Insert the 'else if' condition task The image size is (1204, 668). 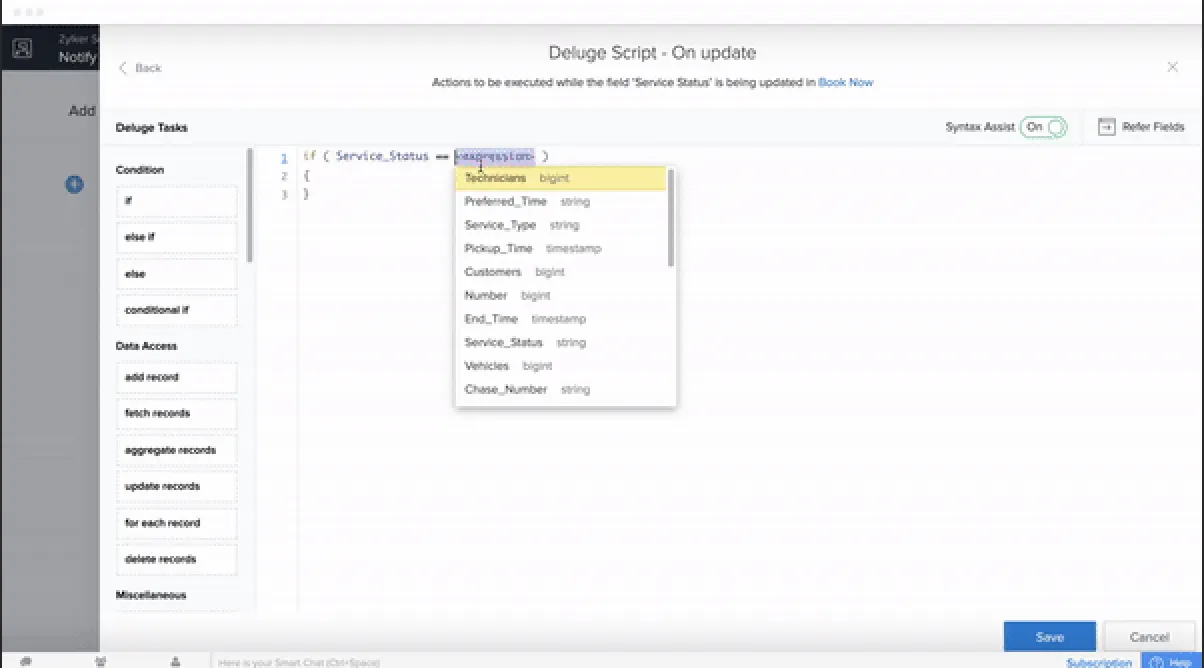(x=177, y=237)
